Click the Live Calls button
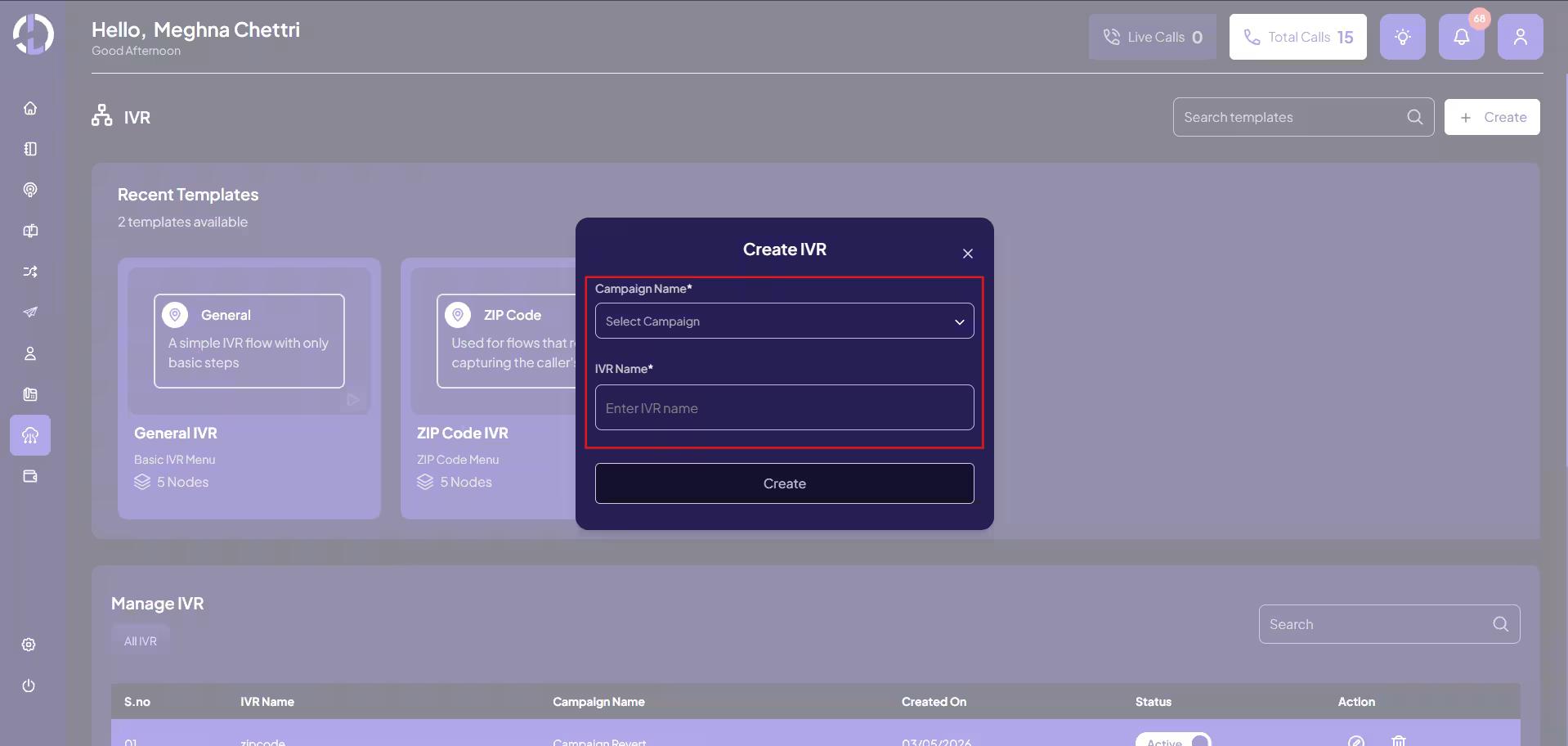 (1152, 38)
